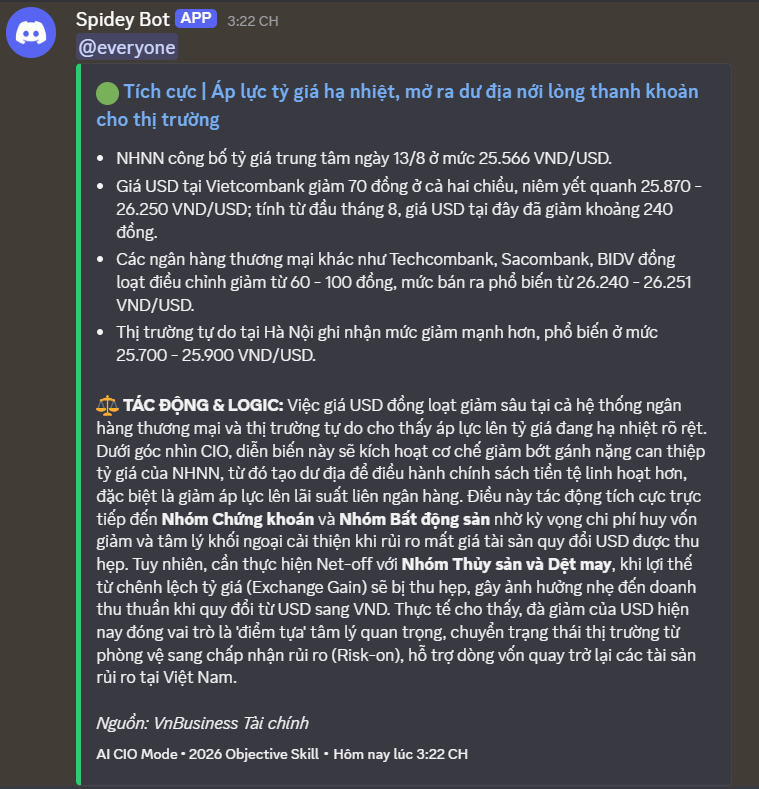
Task: Open the Spidey Bot avatar profile
Action: (x=31, y=33)
